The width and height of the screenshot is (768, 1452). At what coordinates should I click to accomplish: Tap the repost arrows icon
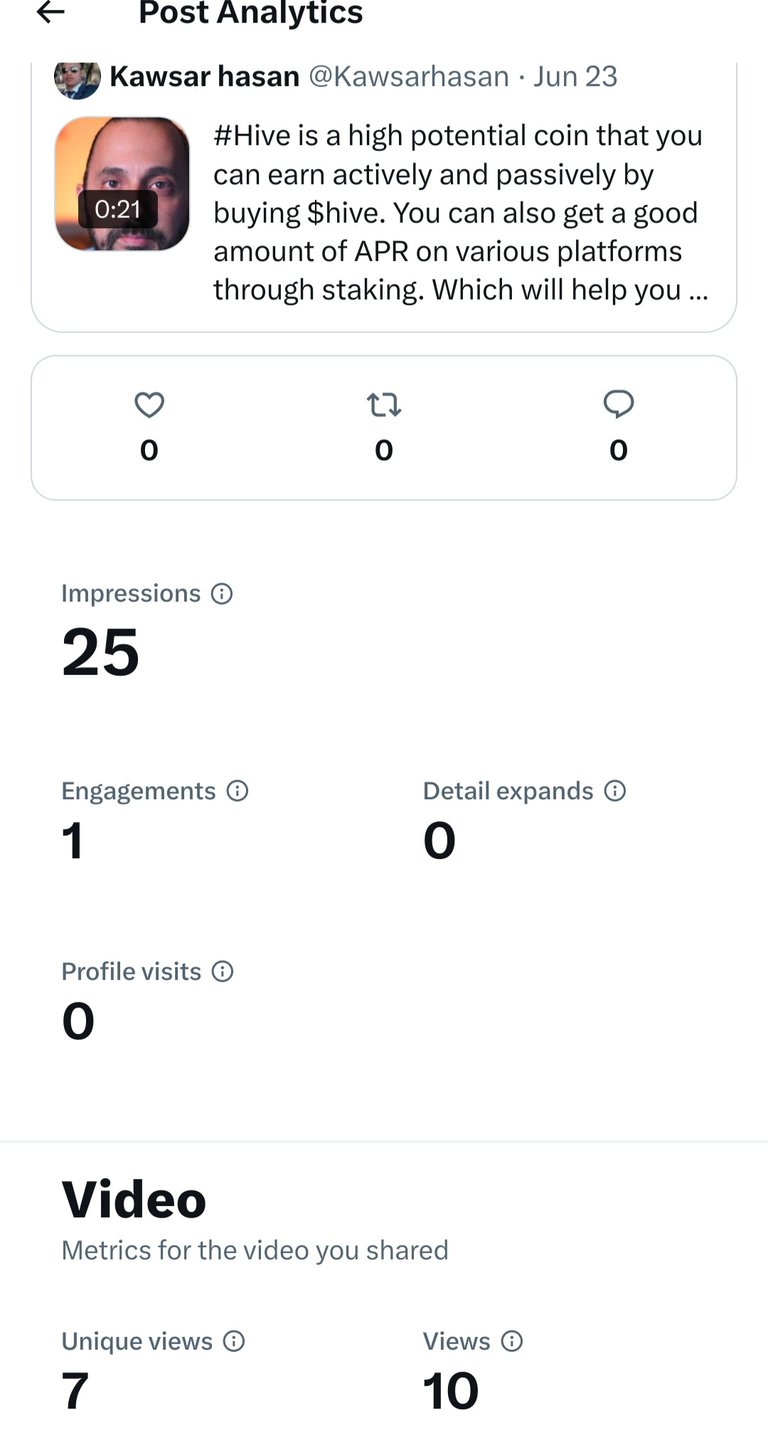tap(384, 405)
